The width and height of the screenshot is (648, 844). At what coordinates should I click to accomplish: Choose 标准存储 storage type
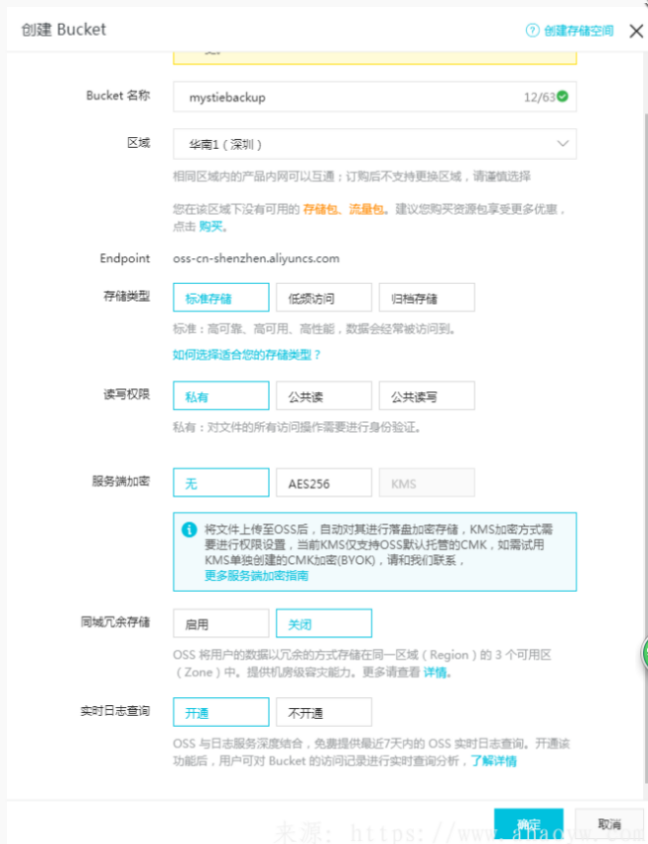pyautogui.click(x=221, y=298)
